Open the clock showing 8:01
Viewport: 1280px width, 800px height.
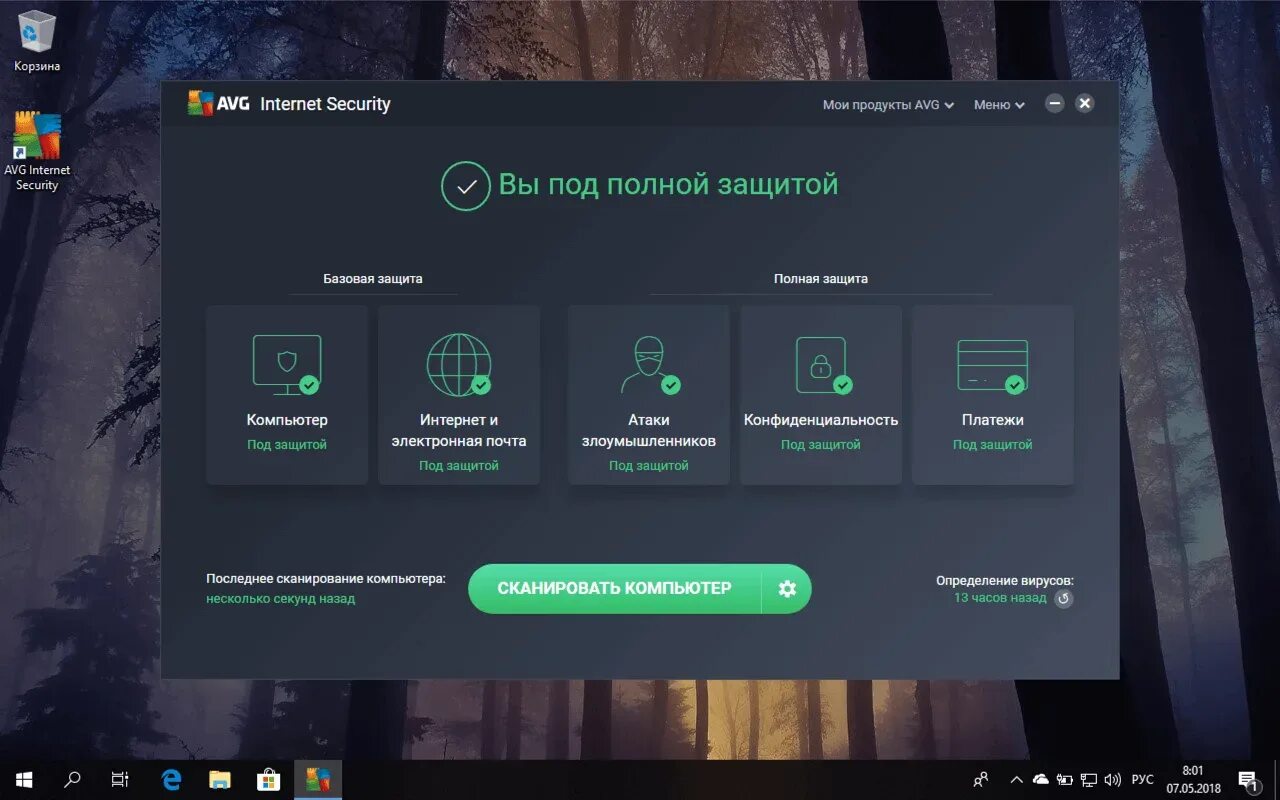[x=1193, y=780]
